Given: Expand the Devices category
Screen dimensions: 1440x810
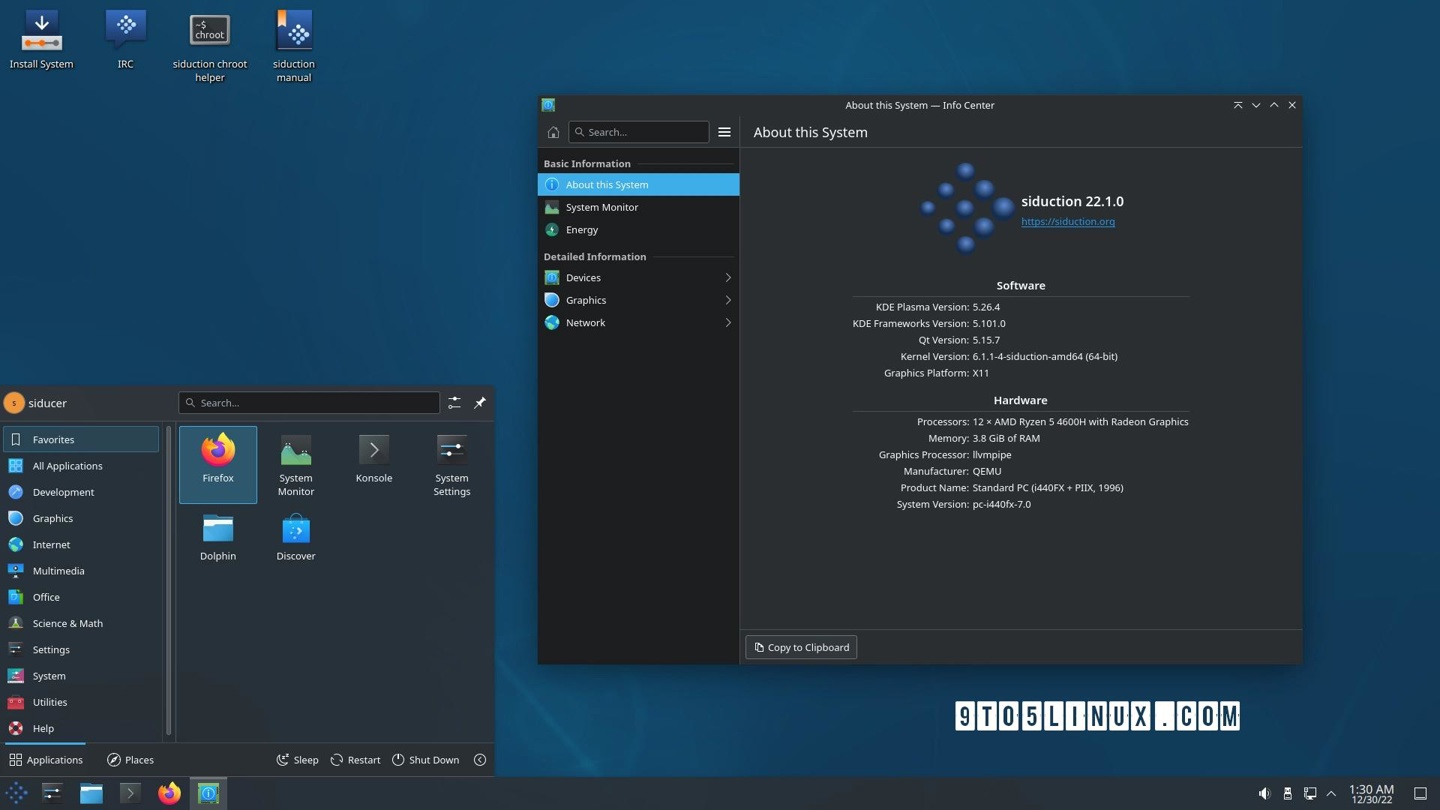Looking at the screenshot, I should click(638, 278).
